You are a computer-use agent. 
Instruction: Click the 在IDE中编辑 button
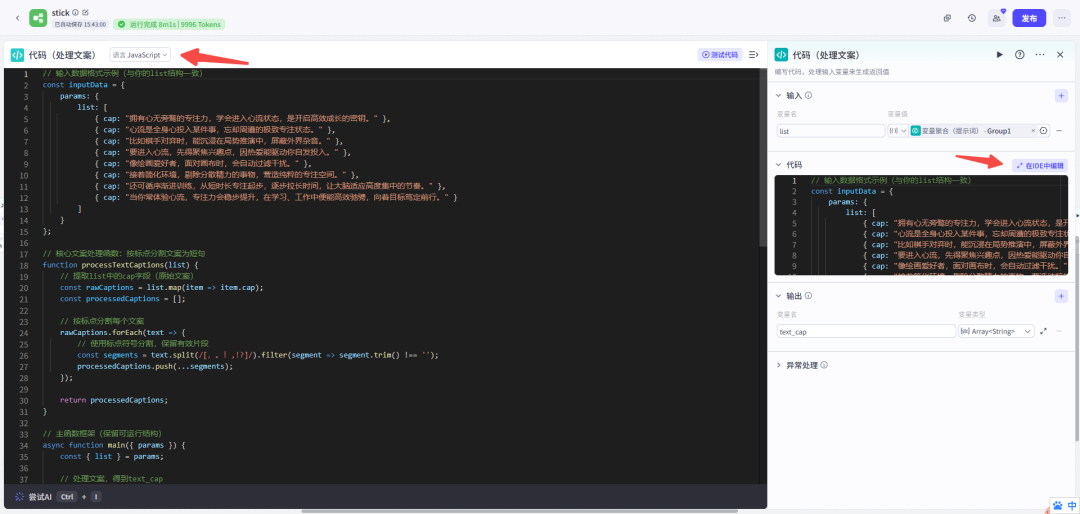1040,165
